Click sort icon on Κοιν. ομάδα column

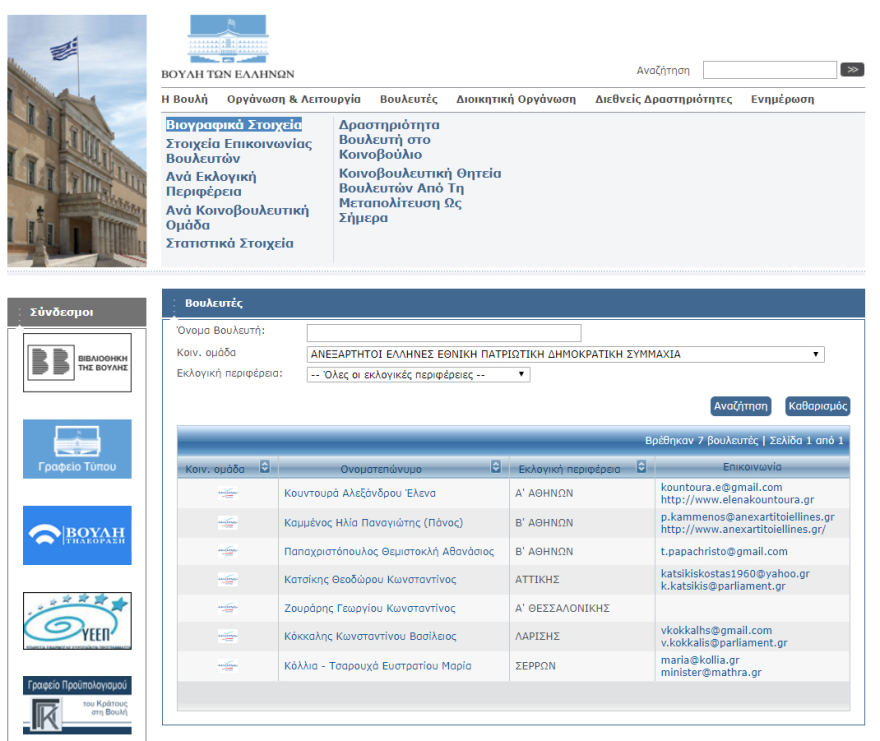click(265, 467)
